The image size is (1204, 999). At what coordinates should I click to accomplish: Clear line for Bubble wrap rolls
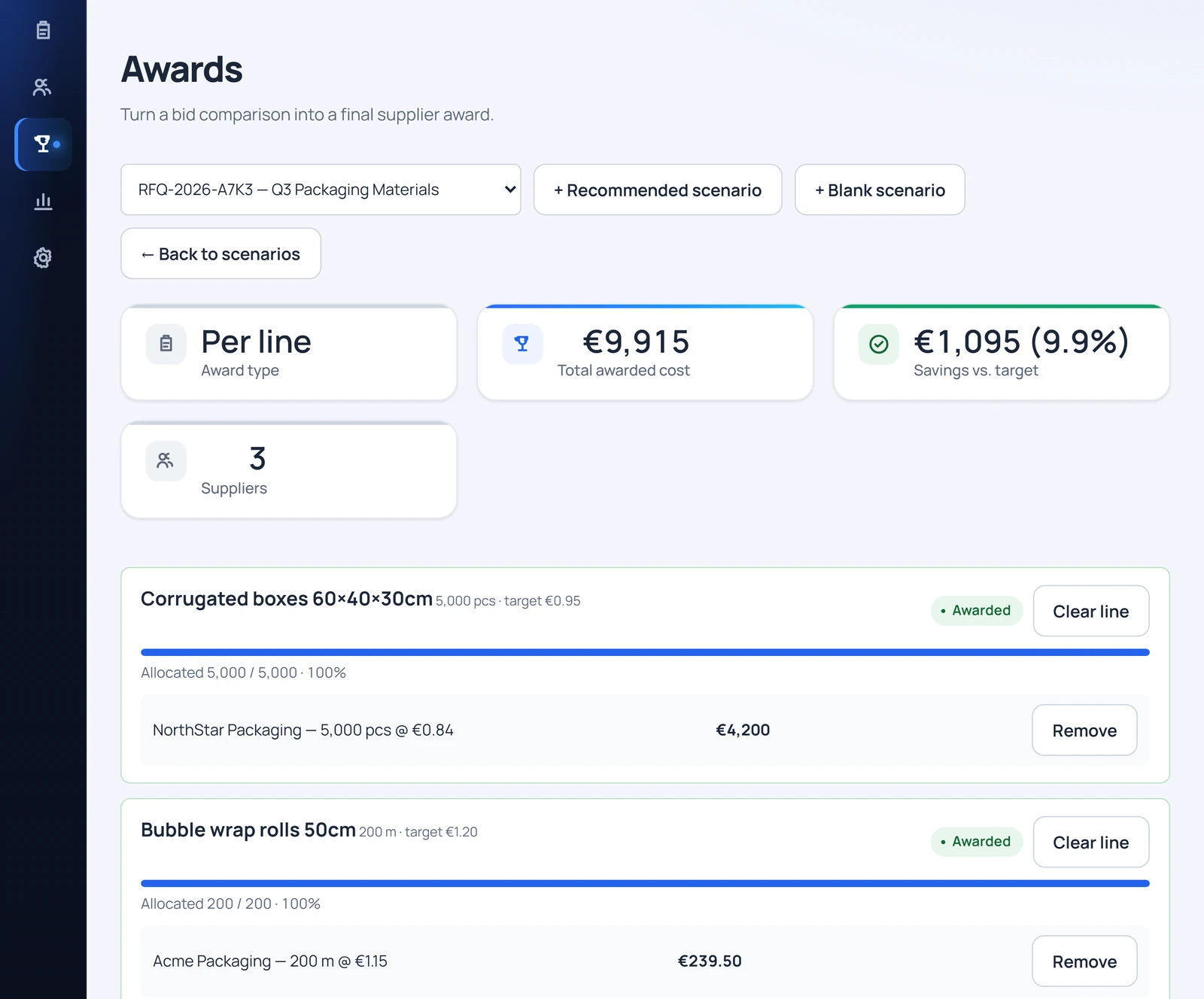pos(1091,842)
